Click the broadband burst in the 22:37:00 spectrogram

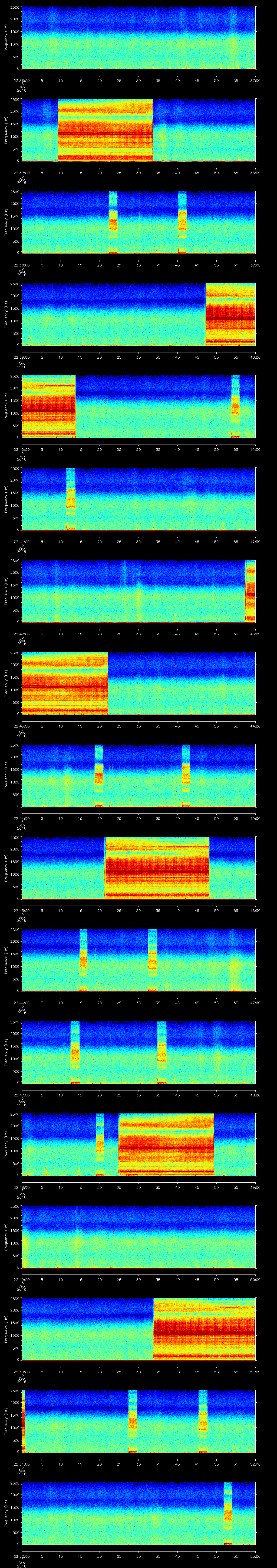click(105, 130)
